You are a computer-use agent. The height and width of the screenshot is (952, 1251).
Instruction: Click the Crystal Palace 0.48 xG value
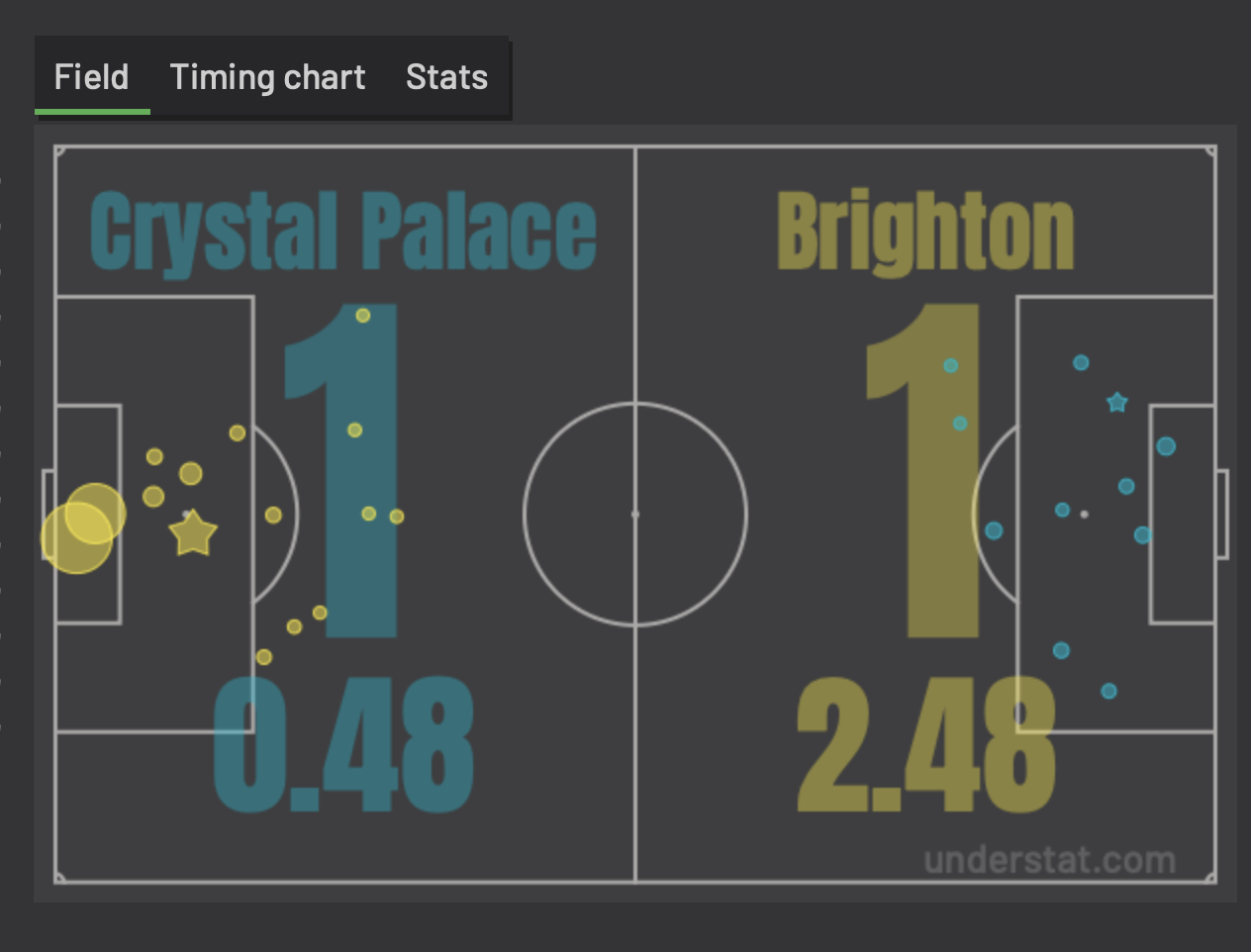coord(343,745)
